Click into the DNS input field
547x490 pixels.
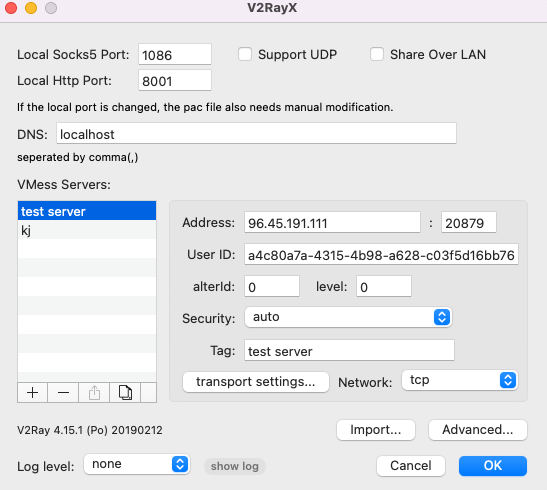256,133
